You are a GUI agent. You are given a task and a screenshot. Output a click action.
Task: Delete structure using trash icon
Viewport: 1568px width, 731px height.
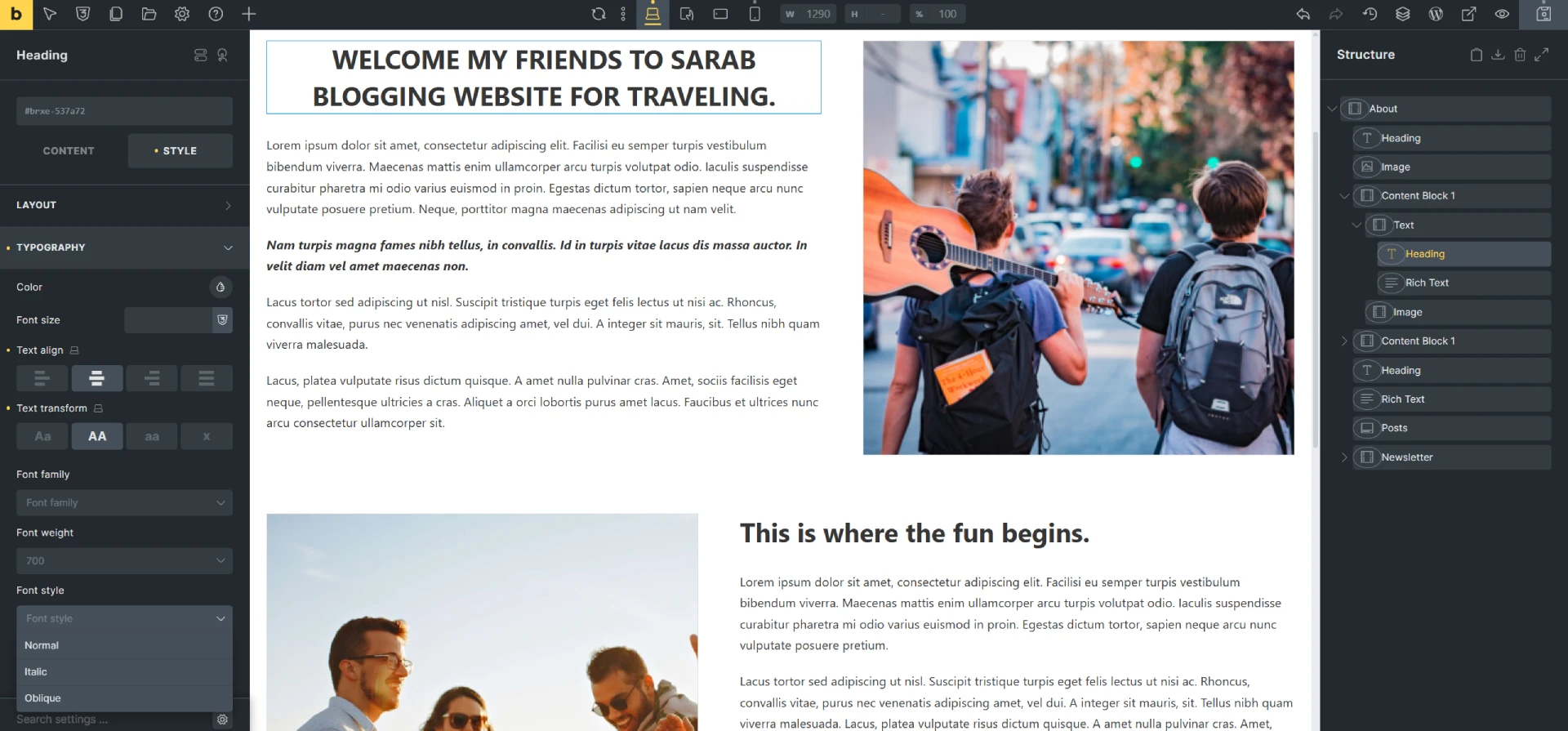tap(1520, 55)
